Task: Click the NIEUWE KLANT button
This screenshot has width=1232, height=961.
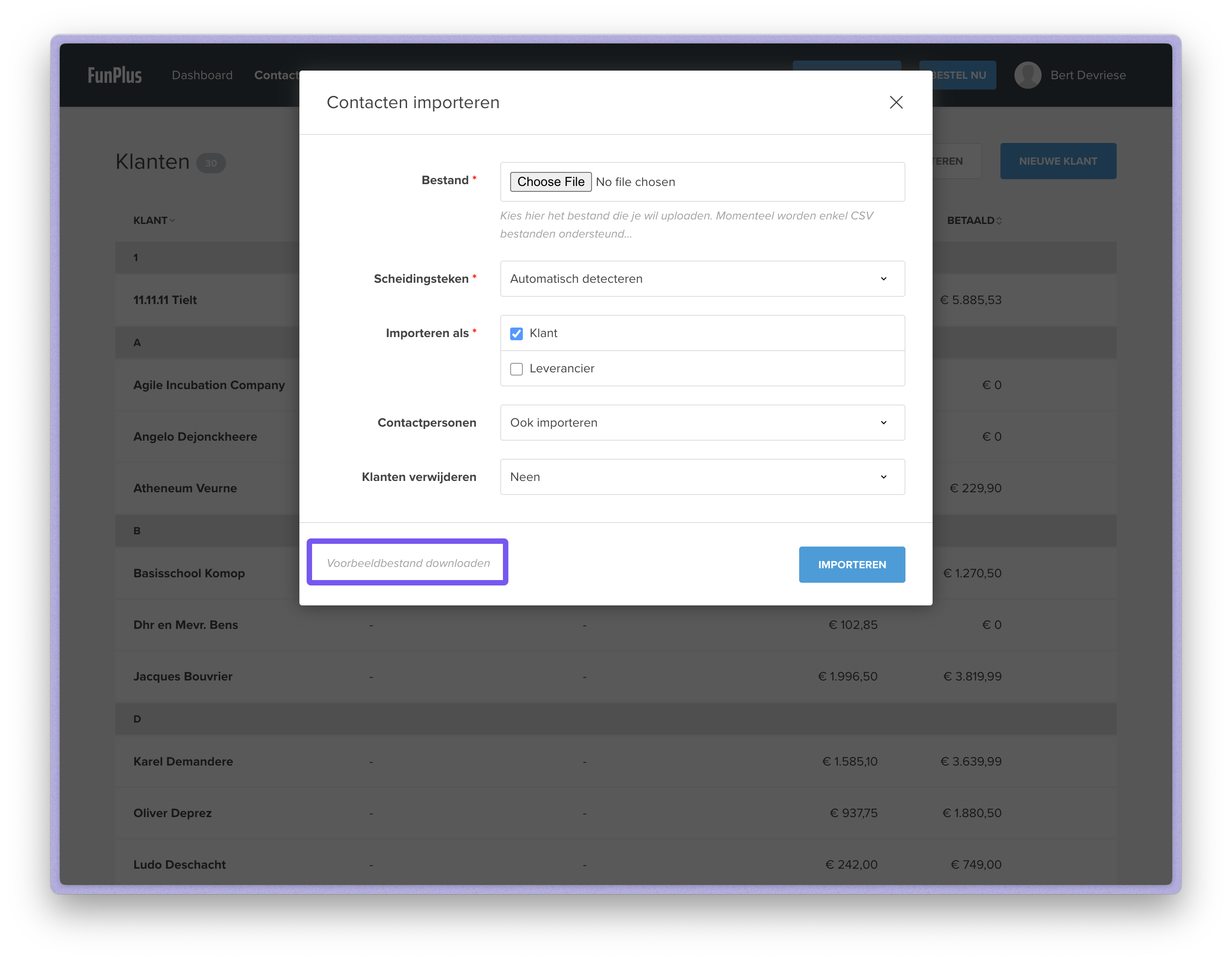Action: [x=1058, y=162]
